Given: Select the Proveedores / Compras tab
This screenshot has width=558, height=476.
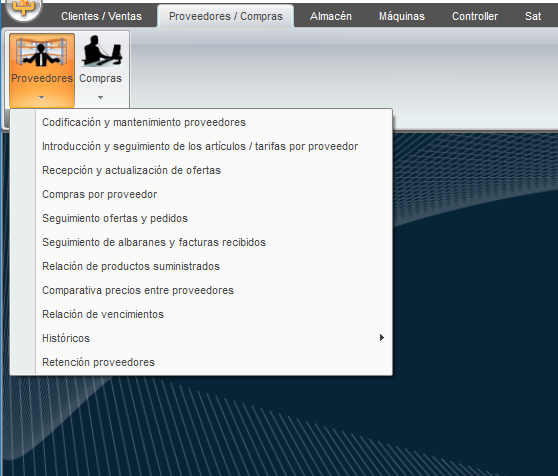Looking at the screenshot, I should click(x=226, y=16).
